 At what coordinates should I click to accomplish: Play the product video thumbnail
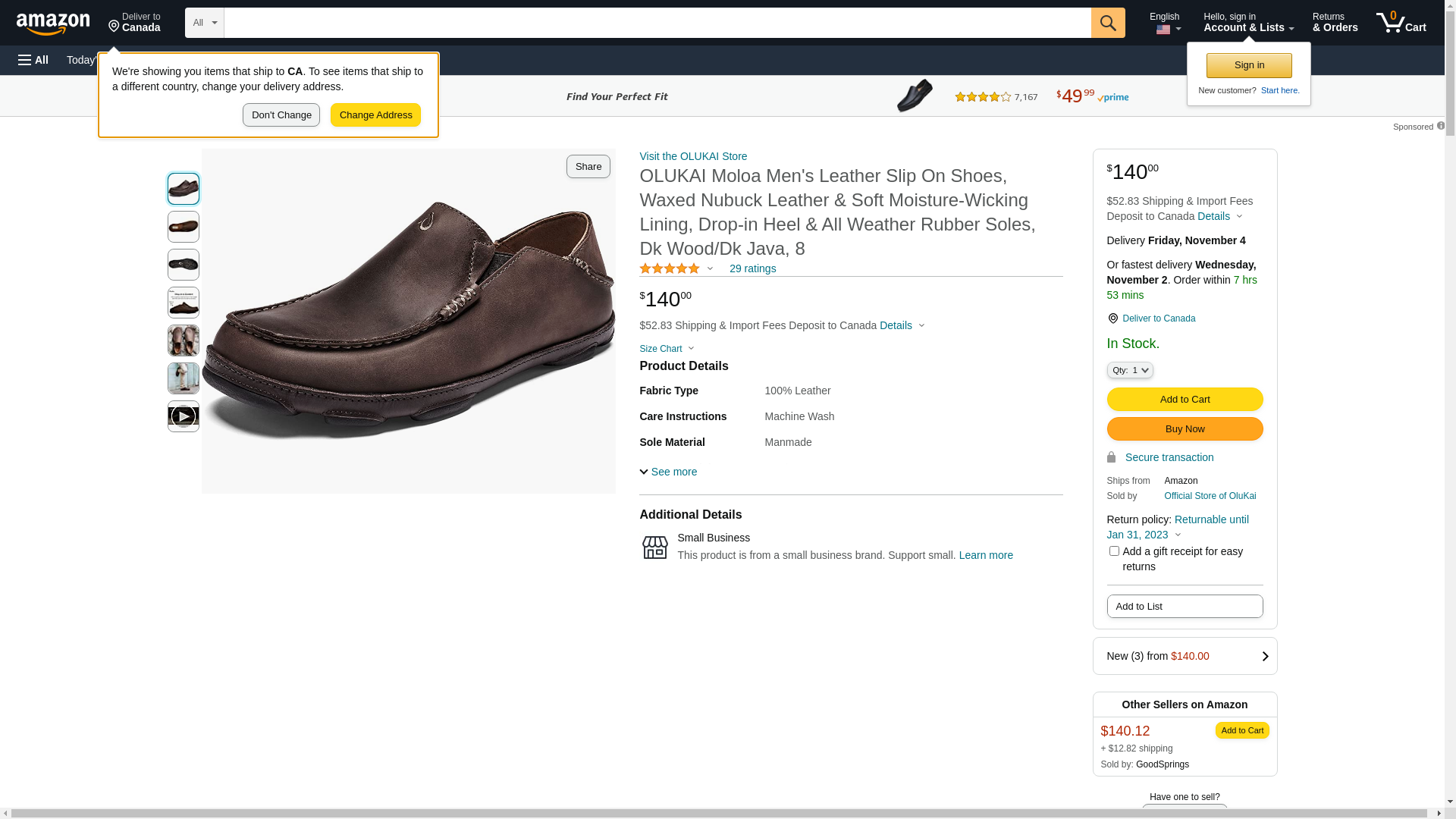coord(184,416)
